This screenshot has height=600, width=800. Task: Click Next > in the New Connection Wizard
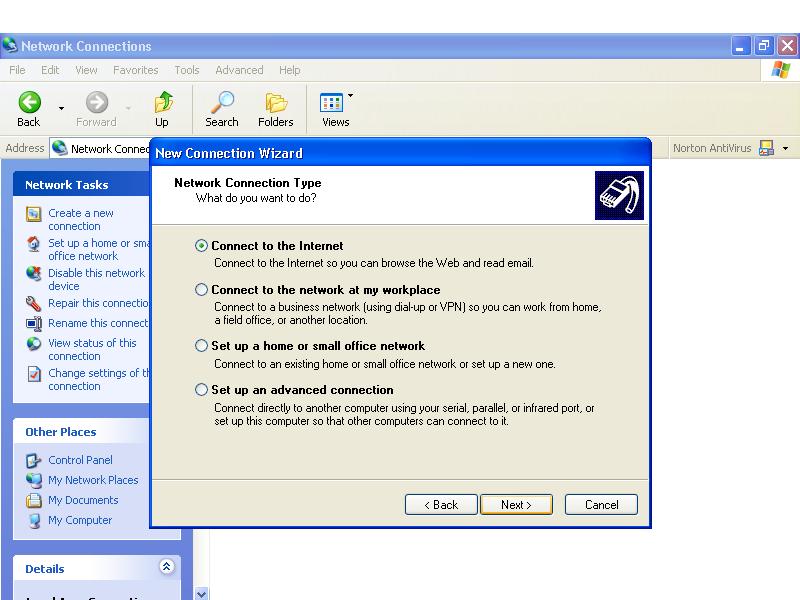(516, 505)
